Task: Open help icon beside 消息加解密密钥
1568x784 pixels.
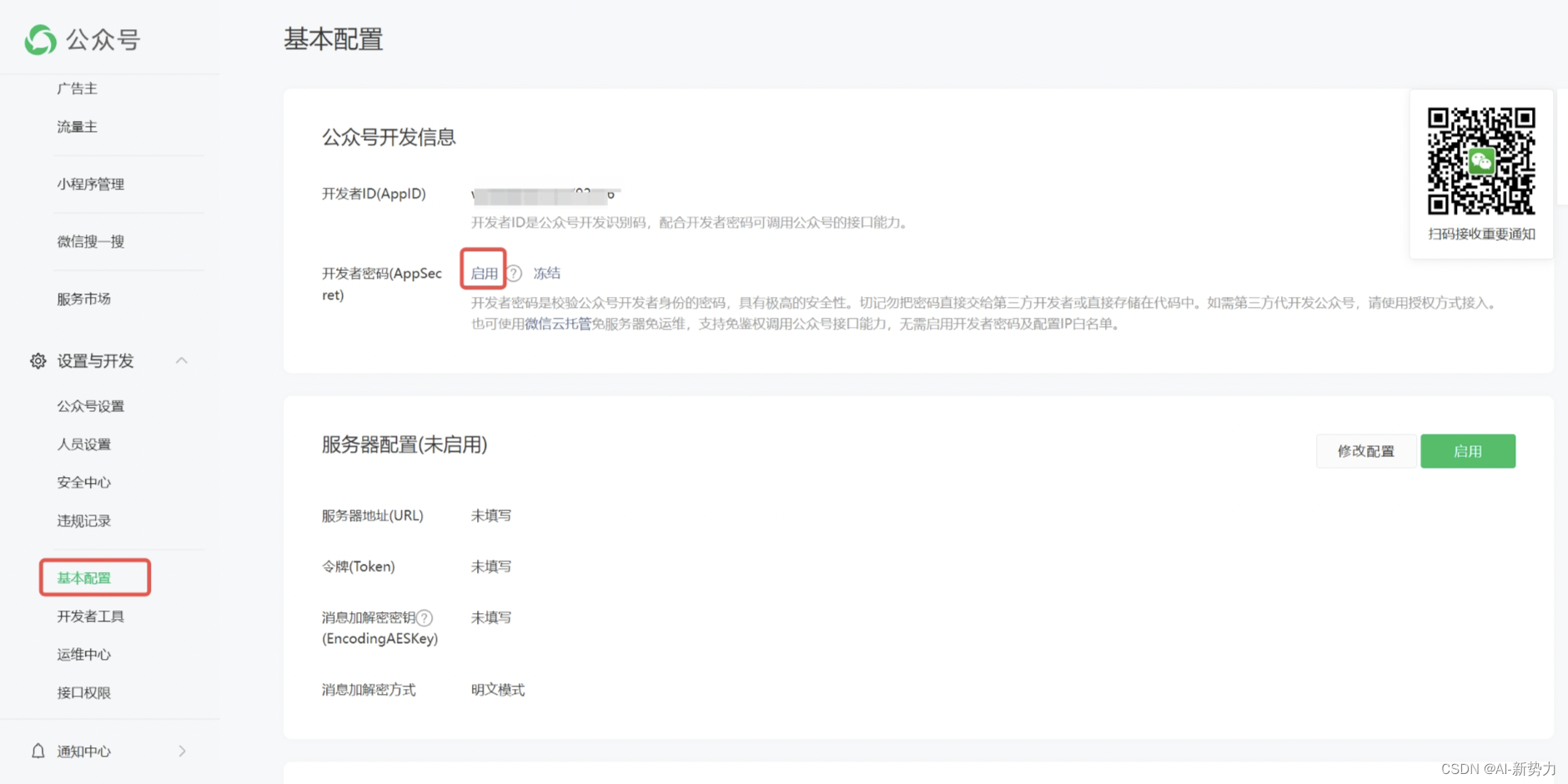Action: coord(425,618)
